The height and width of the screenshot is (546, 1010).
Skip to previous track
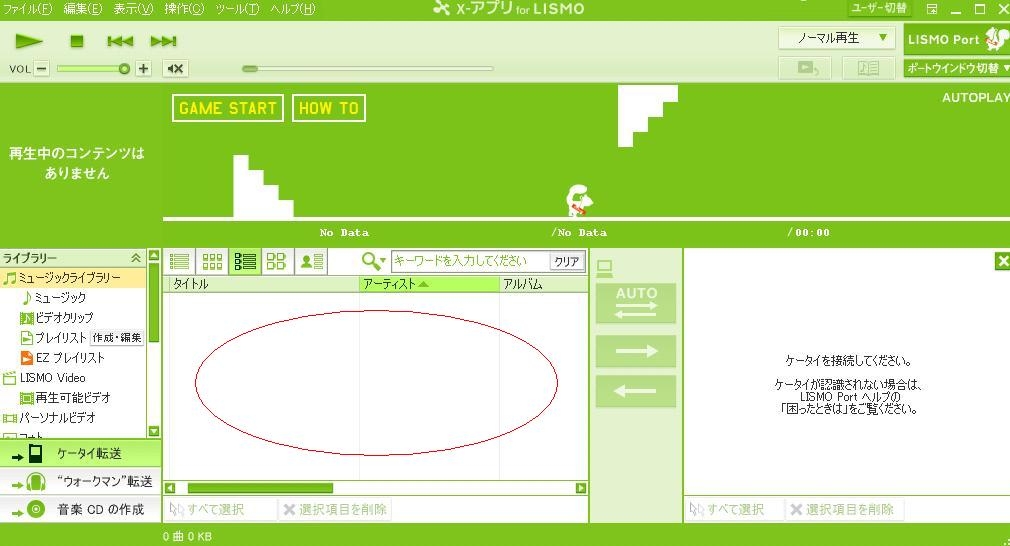pos(120,41)
